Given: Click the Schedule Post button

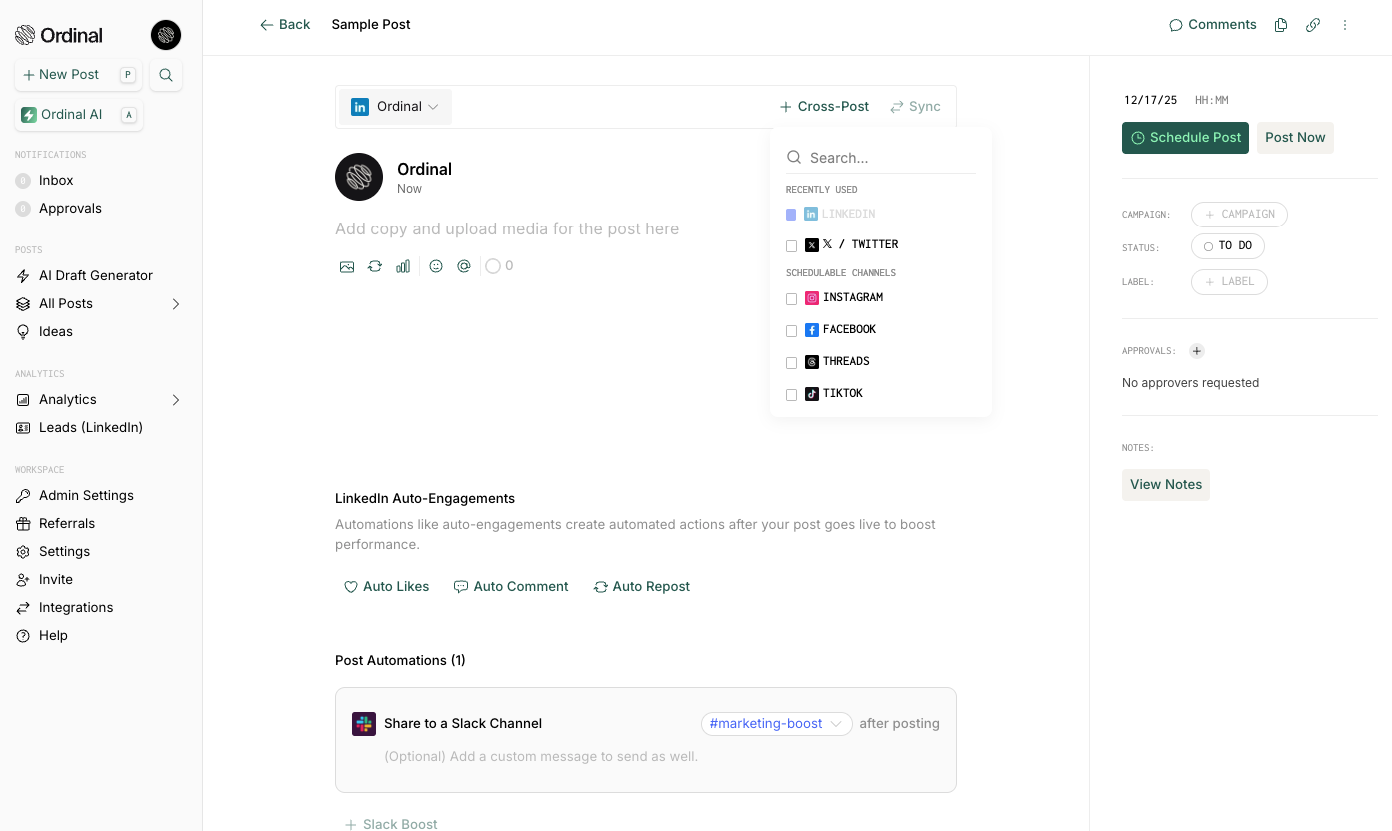Looking at the screenshot, I should point(1185,138).
